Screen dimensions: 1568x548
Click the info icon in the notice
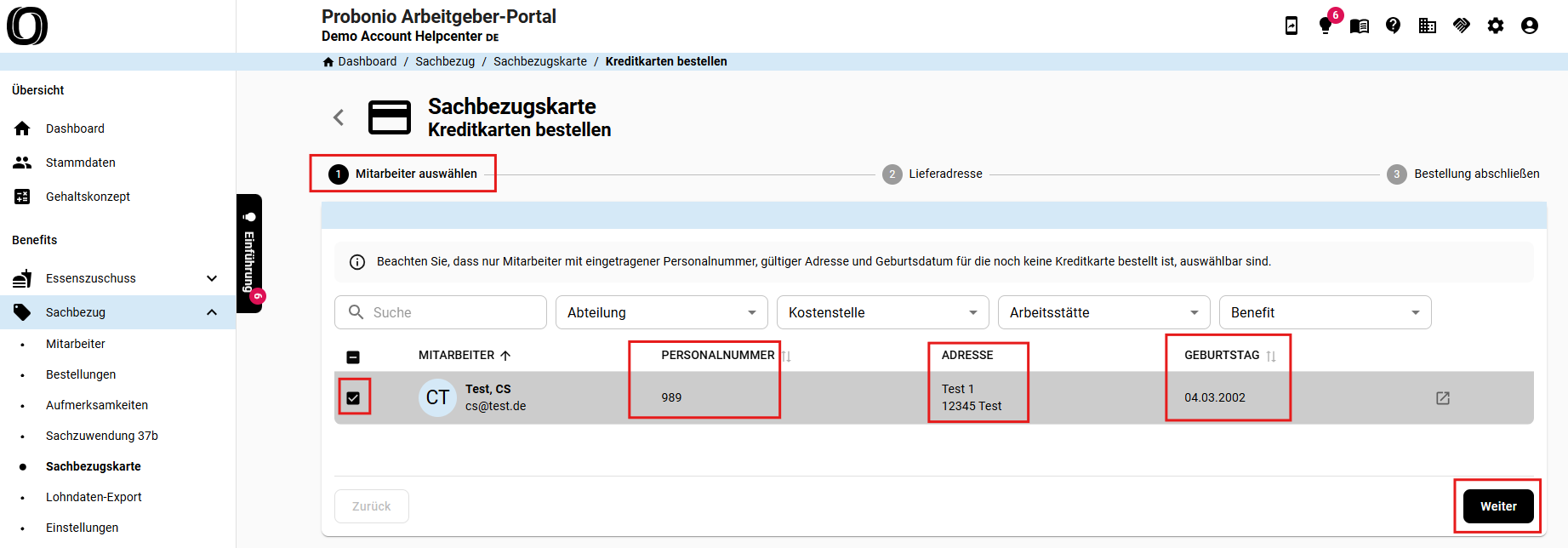coord(357,262)
